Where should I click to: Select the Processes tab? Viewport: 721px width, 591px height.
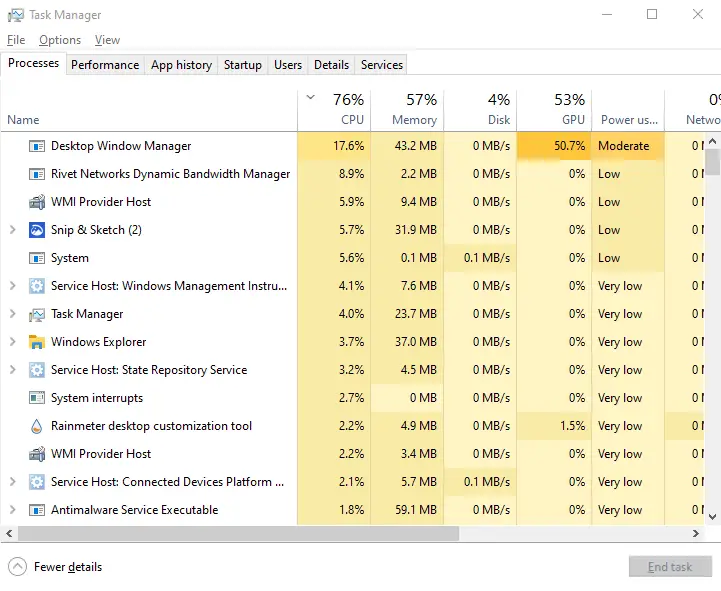[x=34, y=63]
